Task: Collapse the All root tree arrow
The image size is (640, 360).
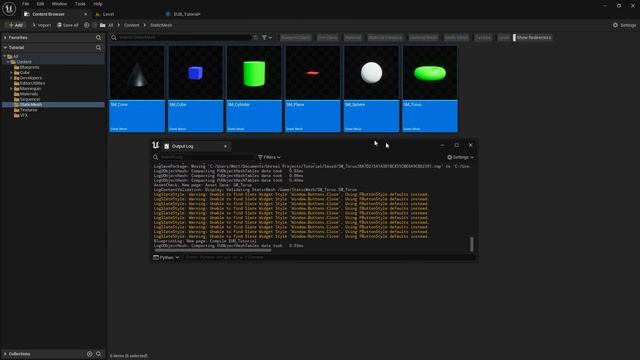Action: (x=4, y=56)
